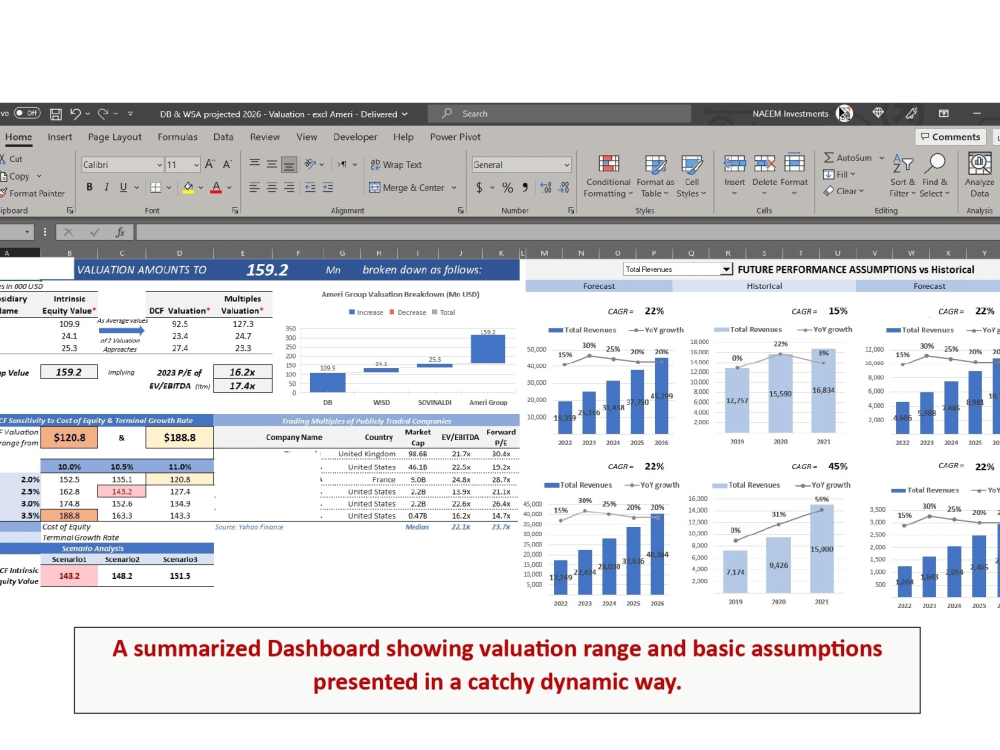This screenshot has width=1000, height=750.
Task: Open the Comments pane button
Action: (950, 136)
